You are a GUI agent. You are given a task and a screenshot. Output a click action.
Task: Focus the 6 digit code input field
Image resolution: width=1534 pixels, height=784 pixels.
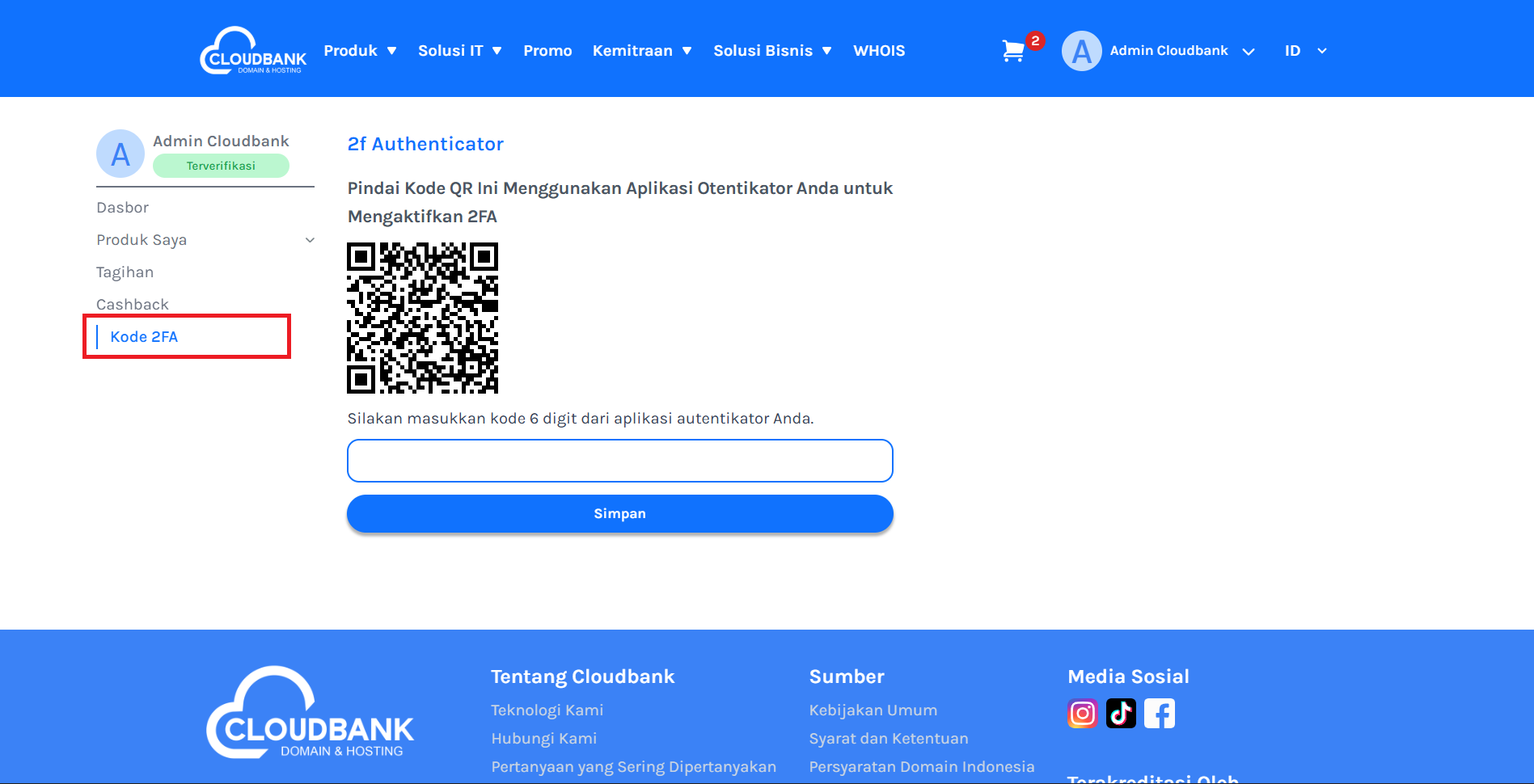(x=620, y=461)
